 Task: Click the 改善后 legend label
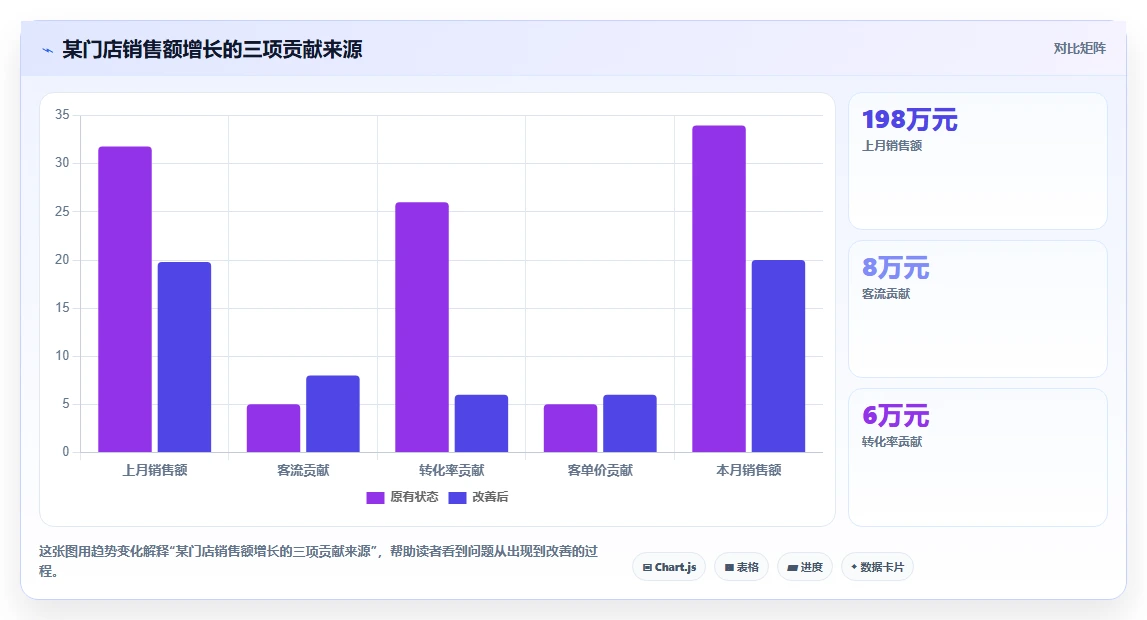(x=490, y=497)
